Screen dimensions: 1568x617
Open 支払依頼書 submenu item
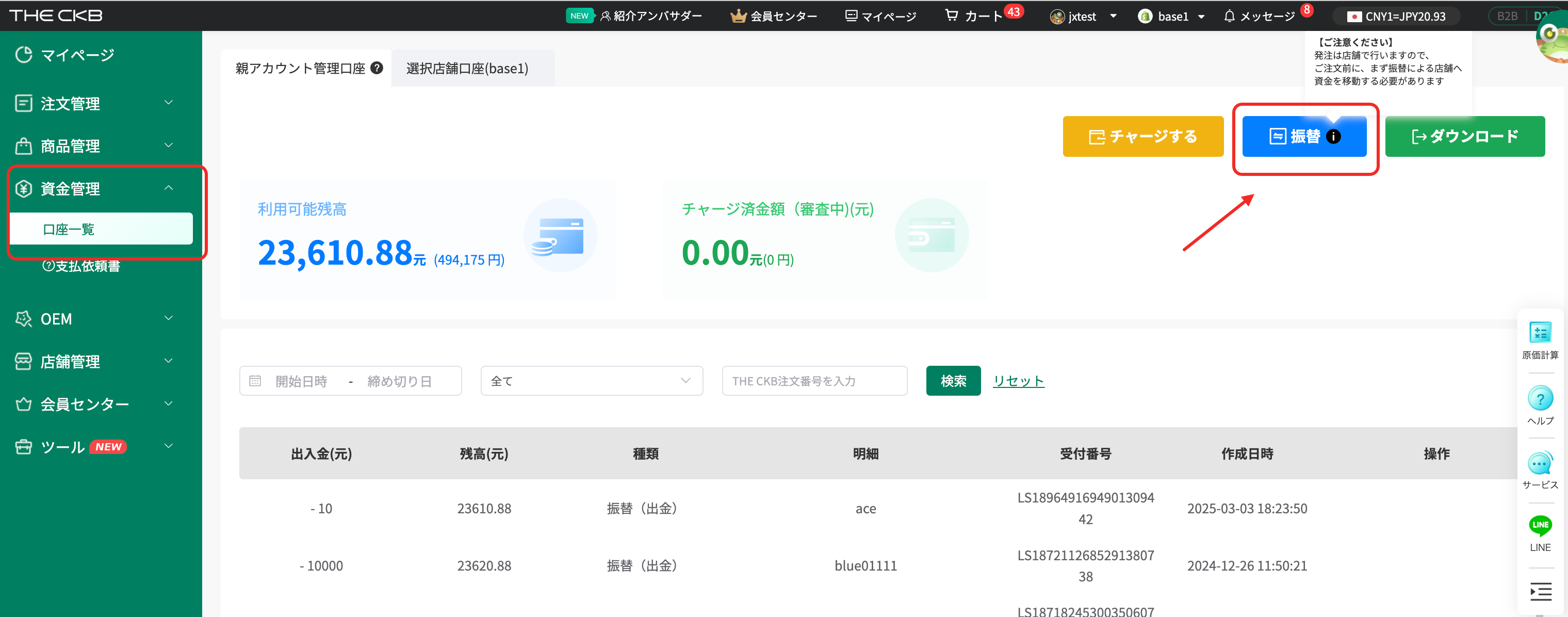pyautogui.click(x=81, y=266)
